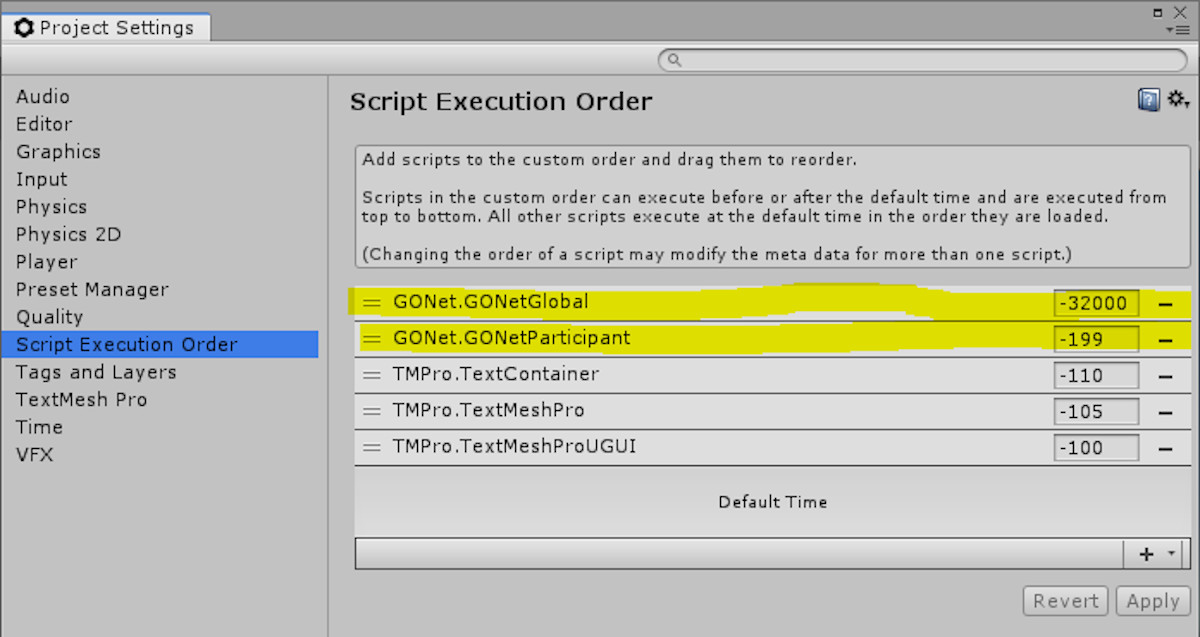1200x637 pixels.
Task: Grab the drag handle of GONet.GONetParticipant
Action: (x=372, y=339)
